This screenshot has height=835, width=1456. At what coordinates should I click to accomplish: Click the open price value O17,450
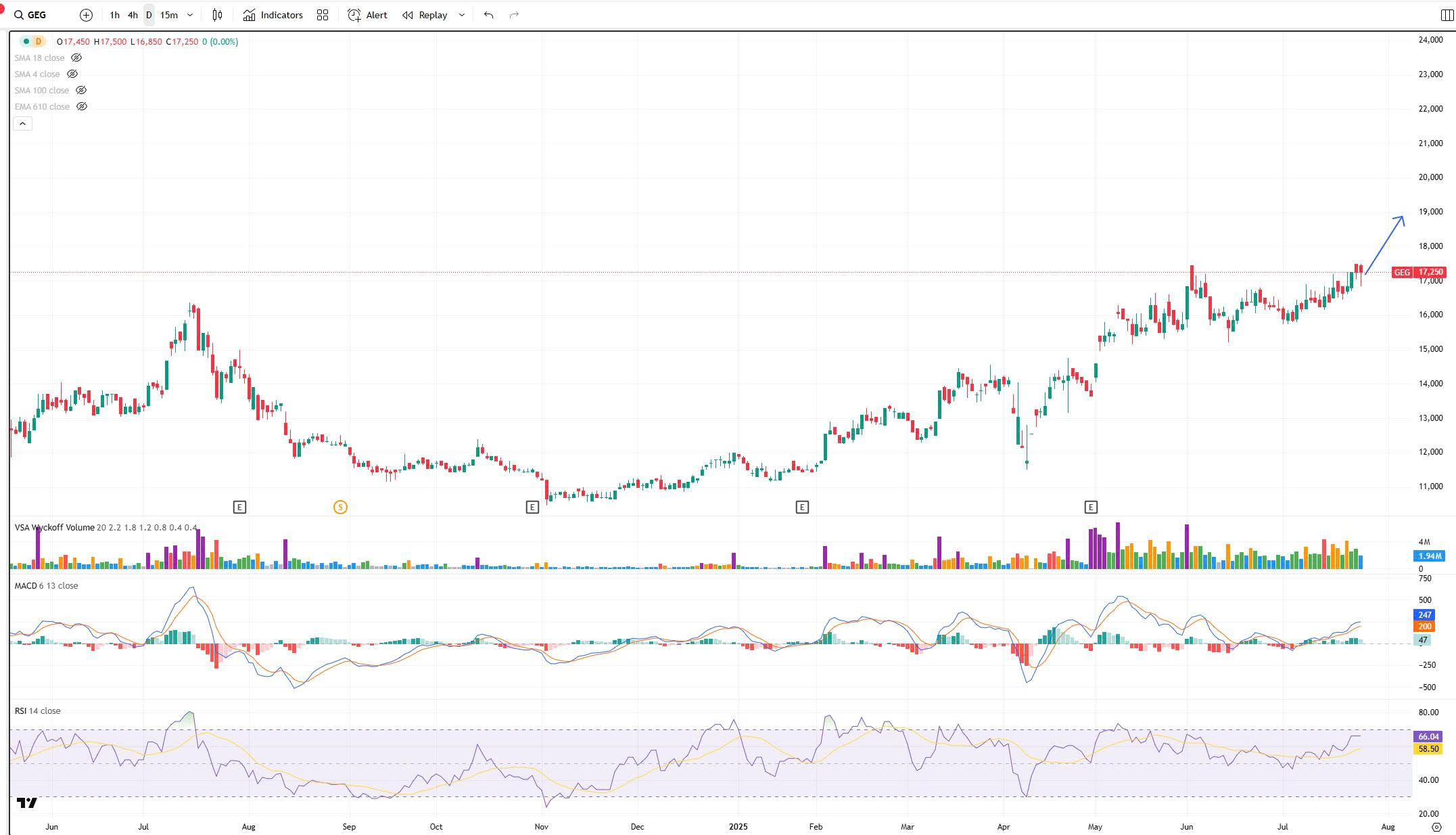(x=73, y=42)
